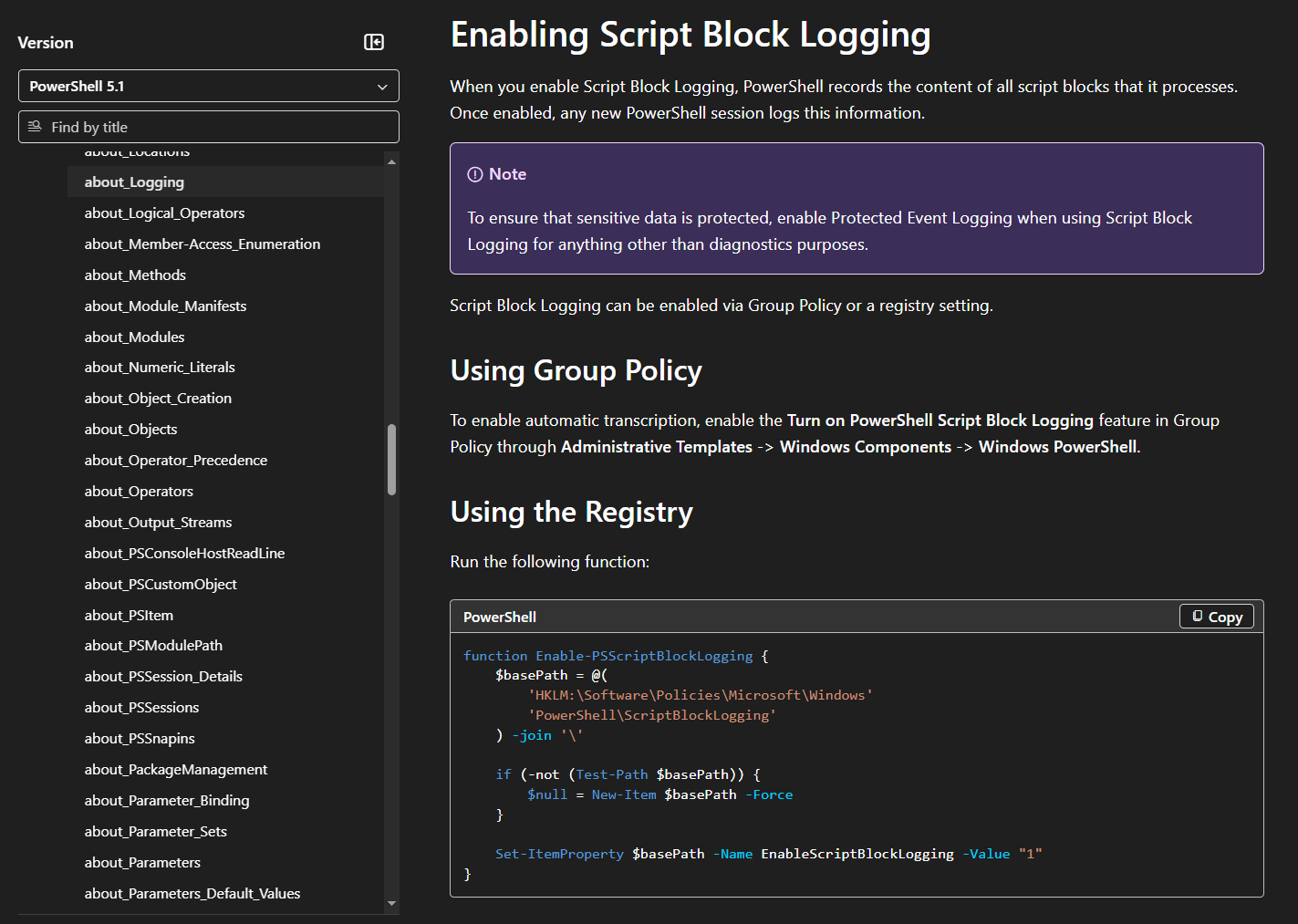1298x924 pixels.
Task: Click the sidebar scrollbar up arrow
Action: pos(392,161)
